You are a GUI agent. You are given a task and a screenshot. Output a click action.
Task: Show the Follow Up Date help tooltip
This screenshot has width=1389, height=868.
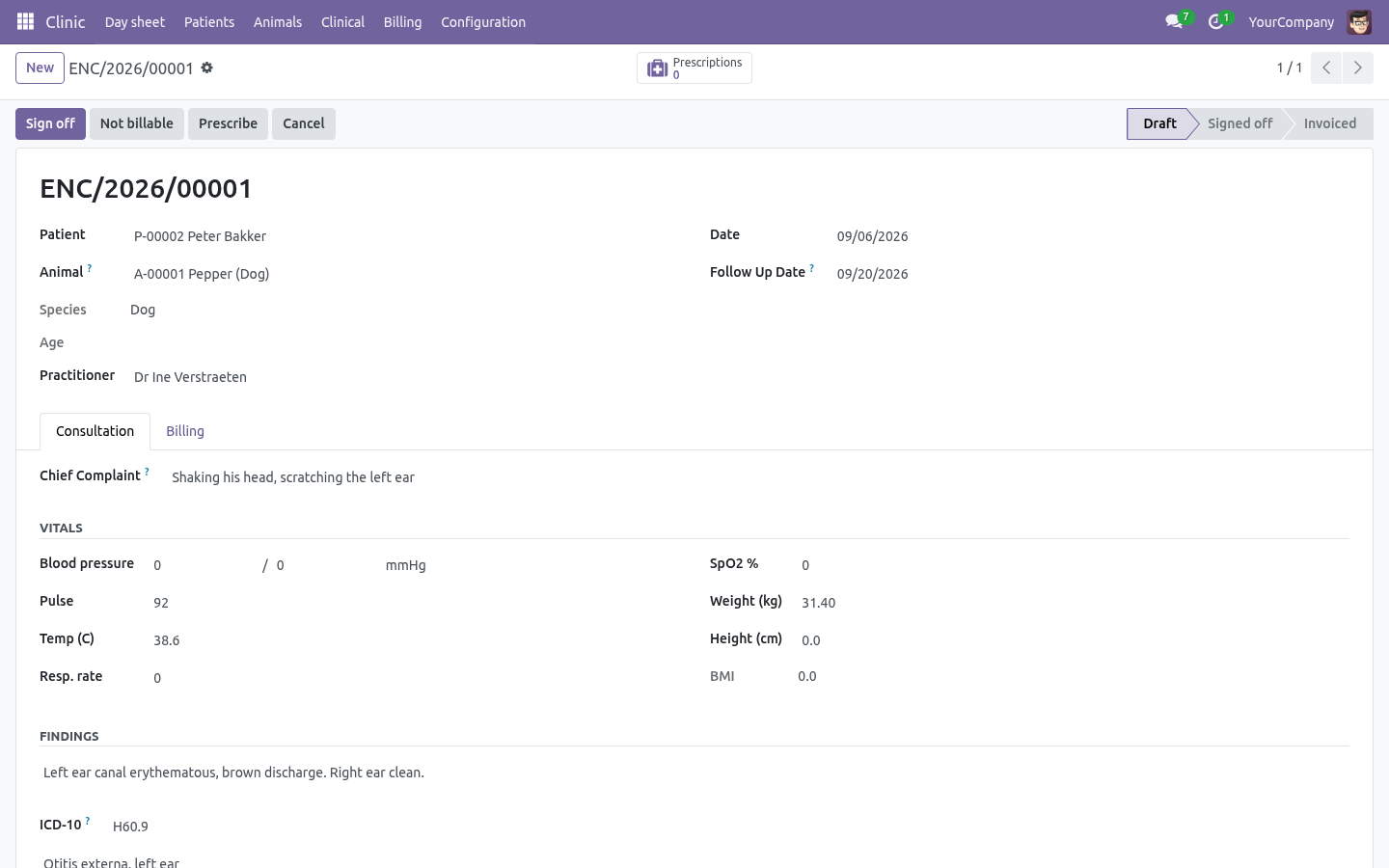[x=812, y=269]
